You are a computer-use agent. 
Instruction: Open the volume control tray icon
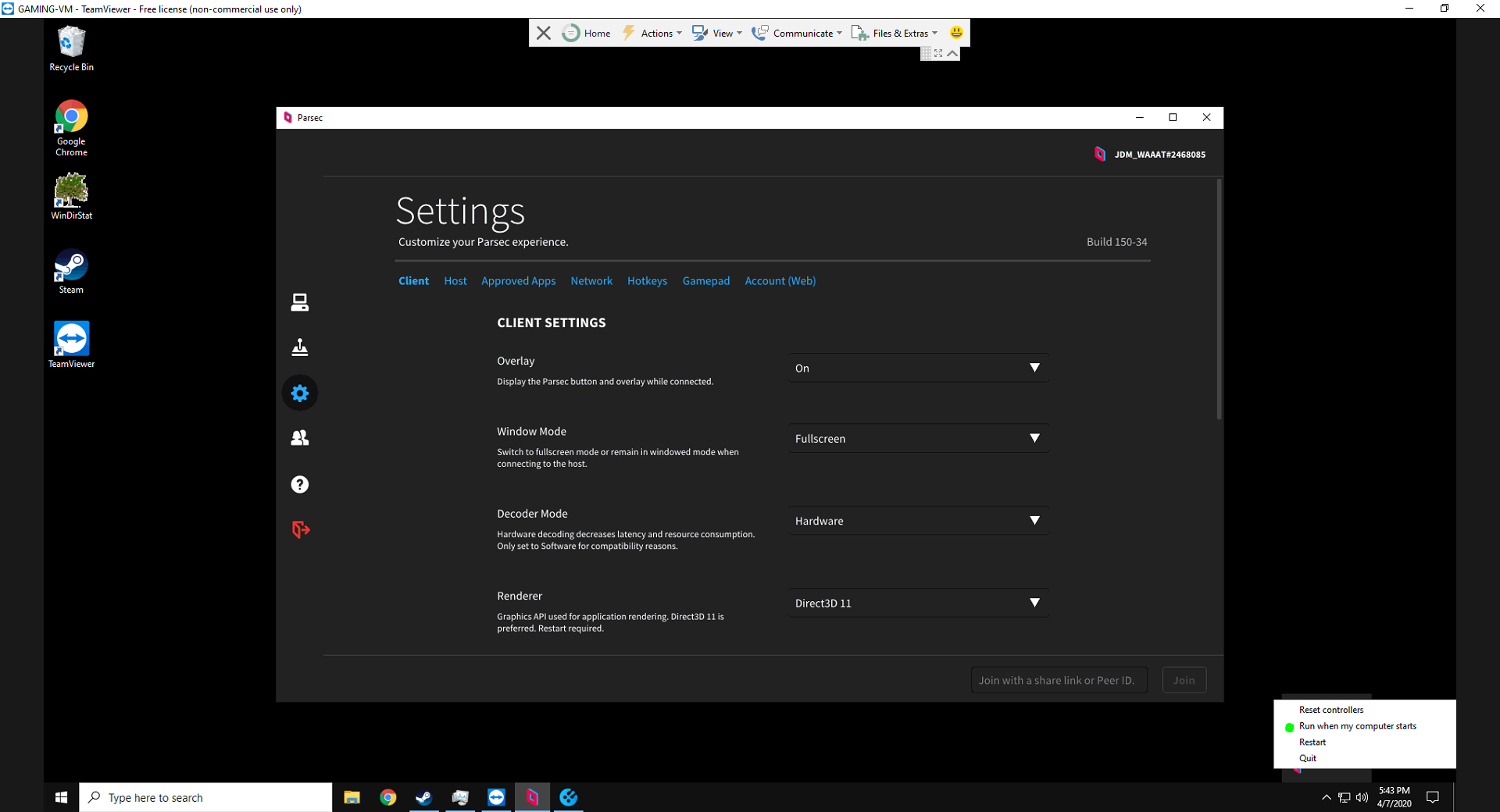click(1362, 797)
